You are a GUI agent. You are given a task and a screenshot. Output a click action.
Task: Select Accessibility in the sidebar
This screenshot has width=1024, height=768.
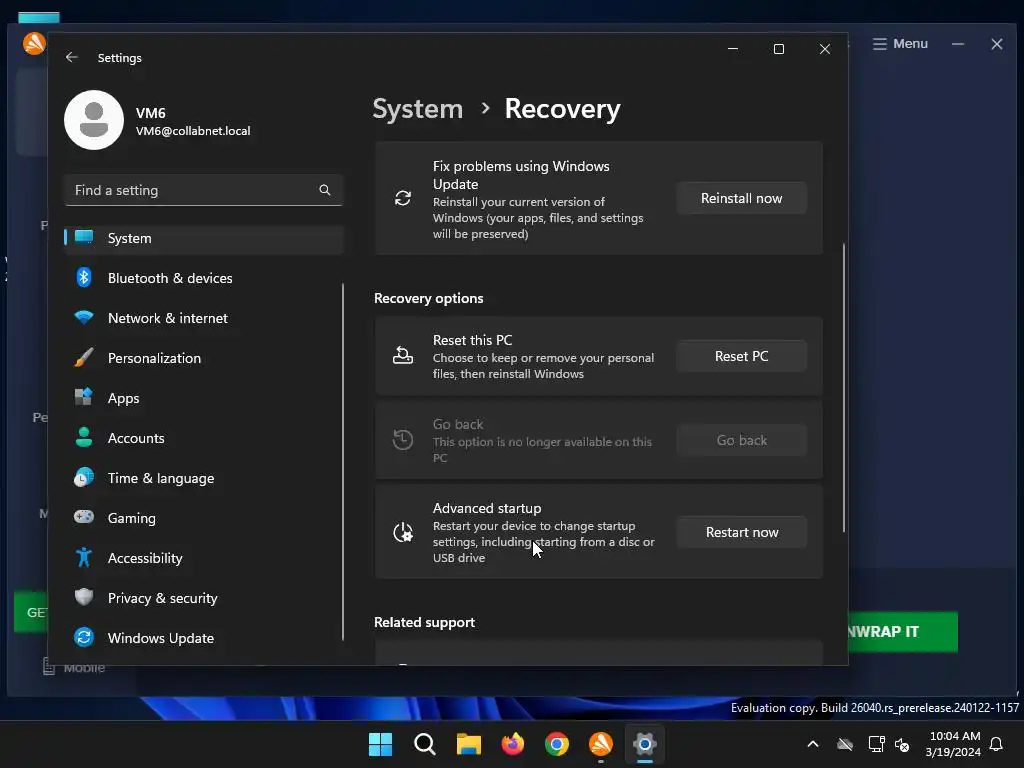(x=204, y=558)
